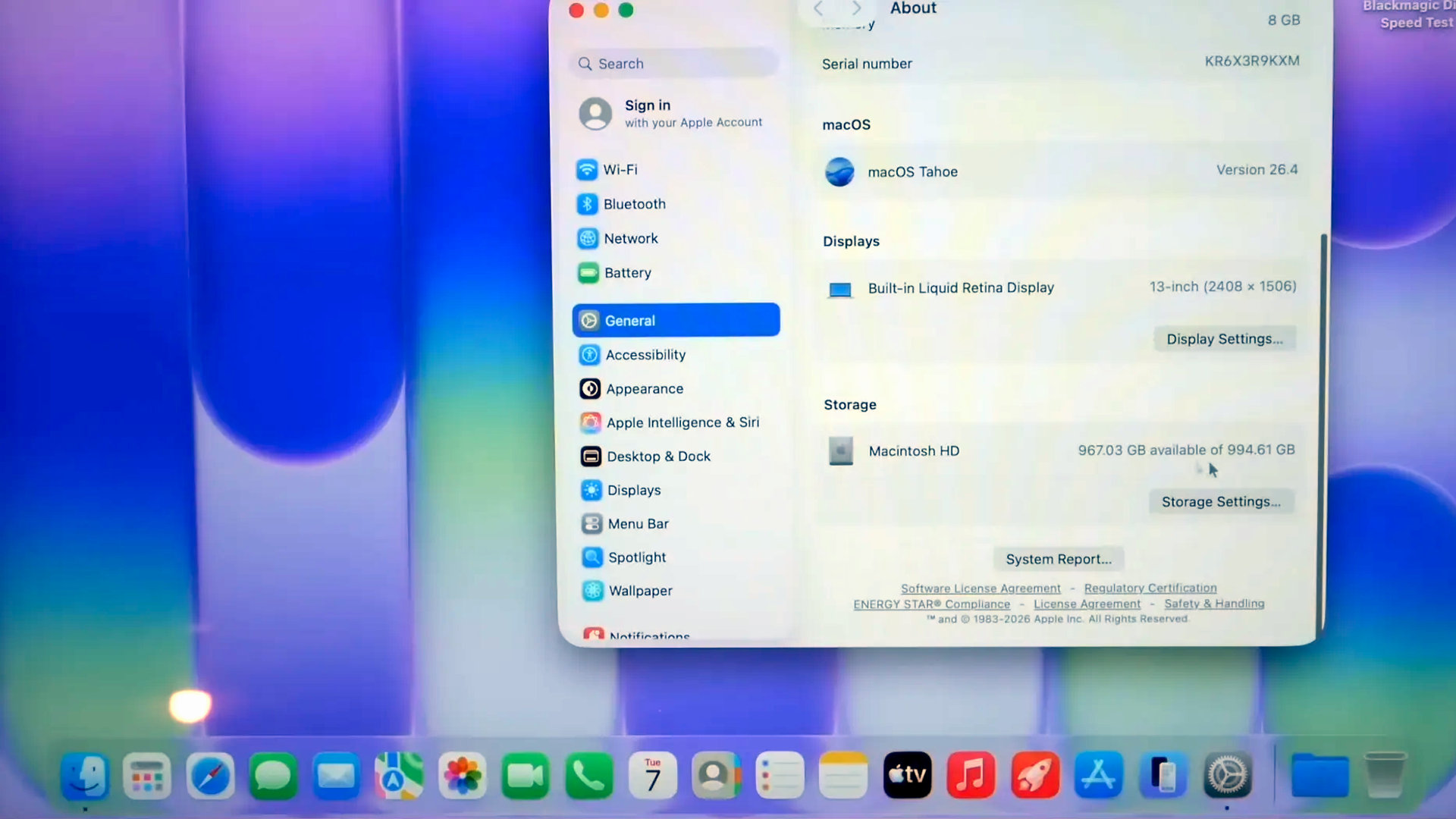Open Battery settings from the sidebar

pos(628,273)
